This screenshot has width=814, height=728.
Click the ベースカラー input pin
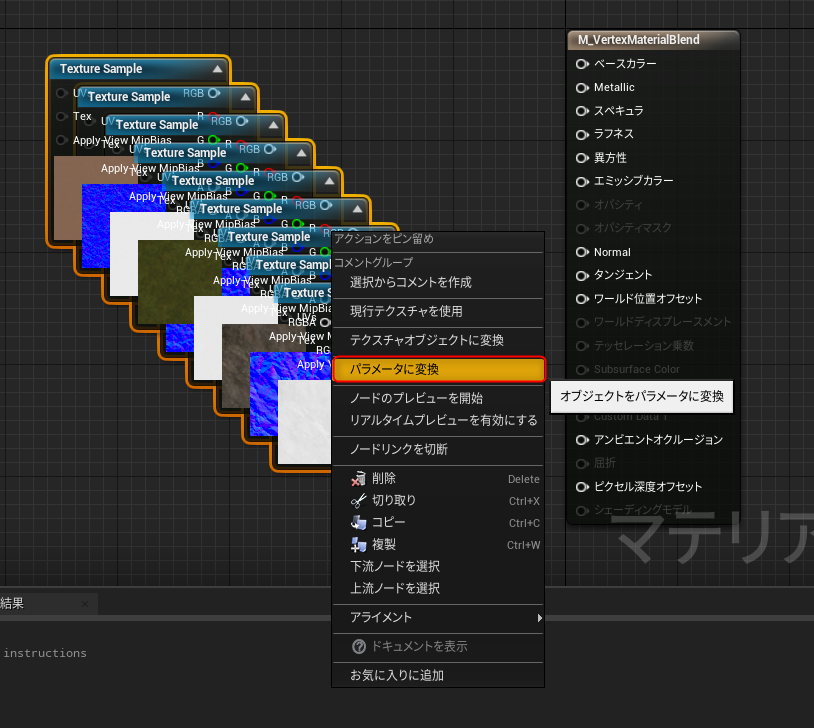pos(582,64)
